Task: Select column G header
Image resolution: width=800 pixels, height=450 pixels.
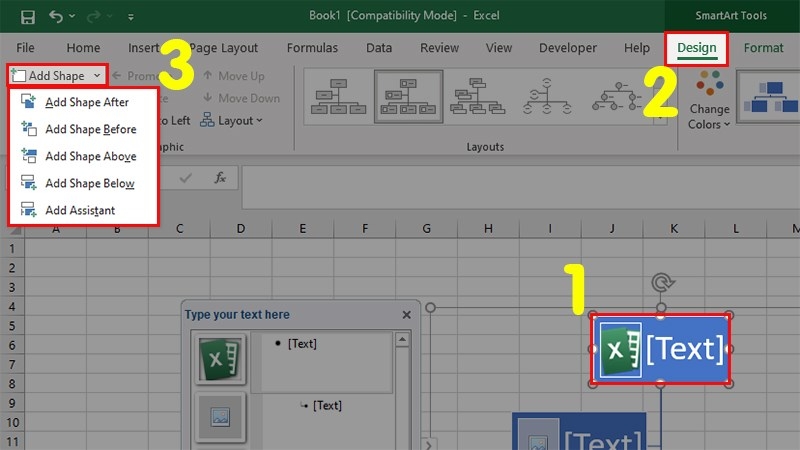Action: pos(427,229)
